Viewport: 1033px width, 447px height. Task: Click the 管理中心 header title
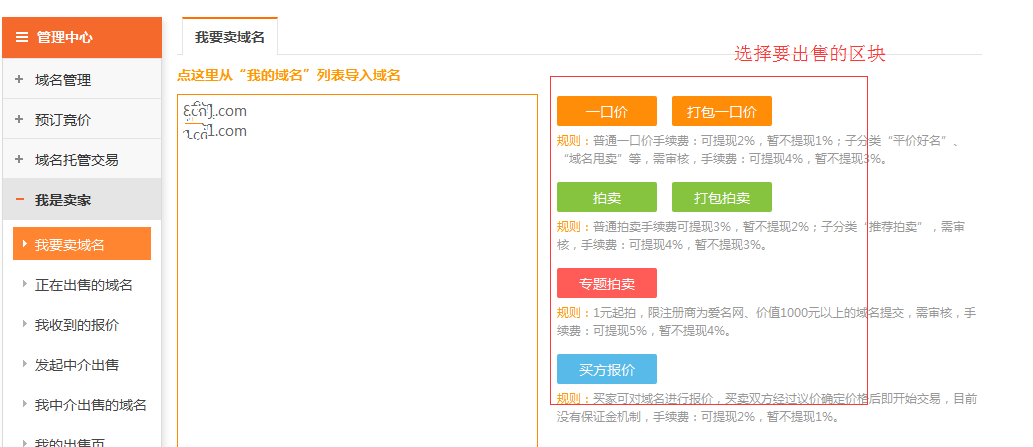[x=64, y=37]
